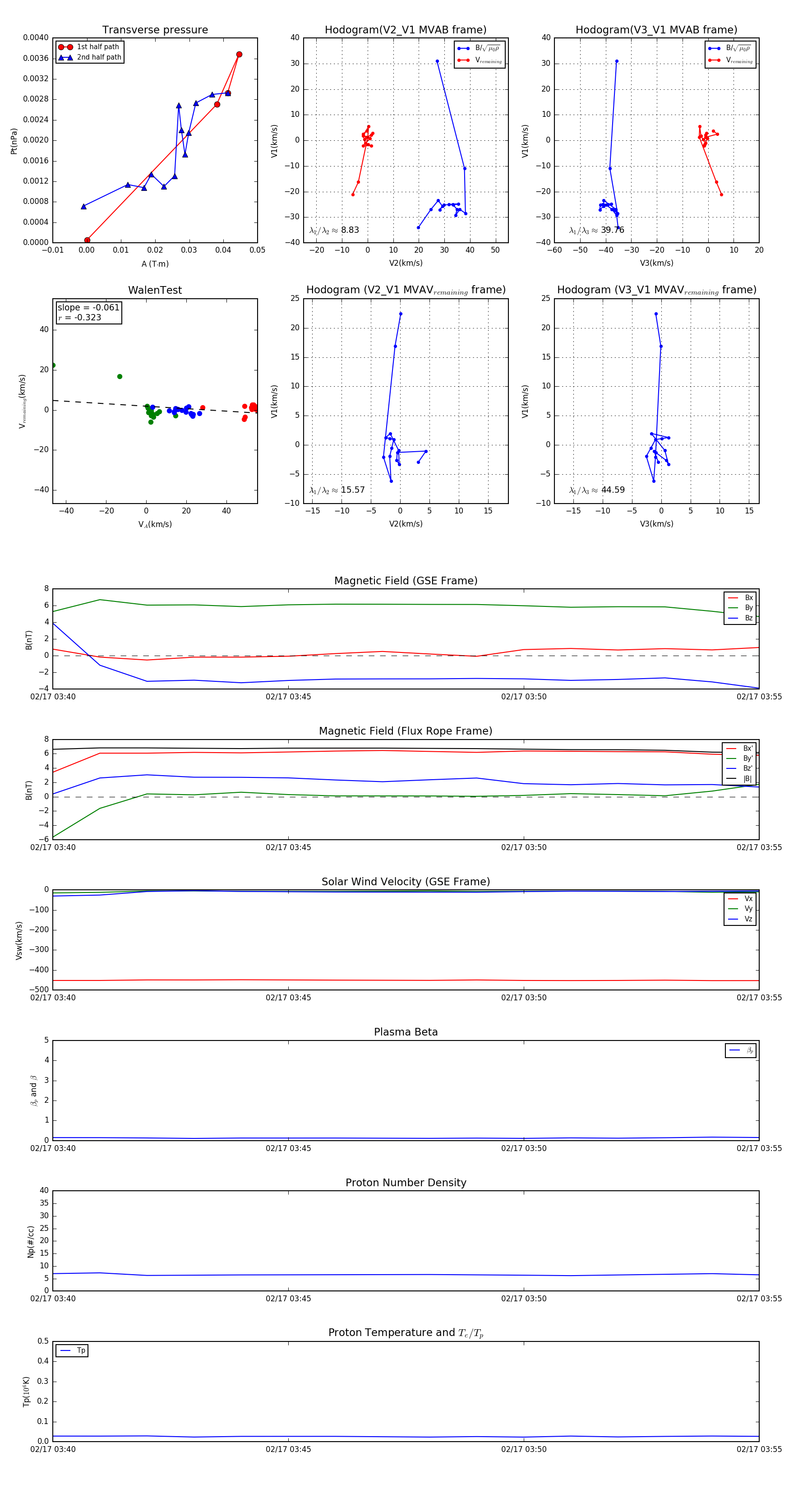Click the 'Pt(nPa)' y-axis label

(x=14, y=140)
